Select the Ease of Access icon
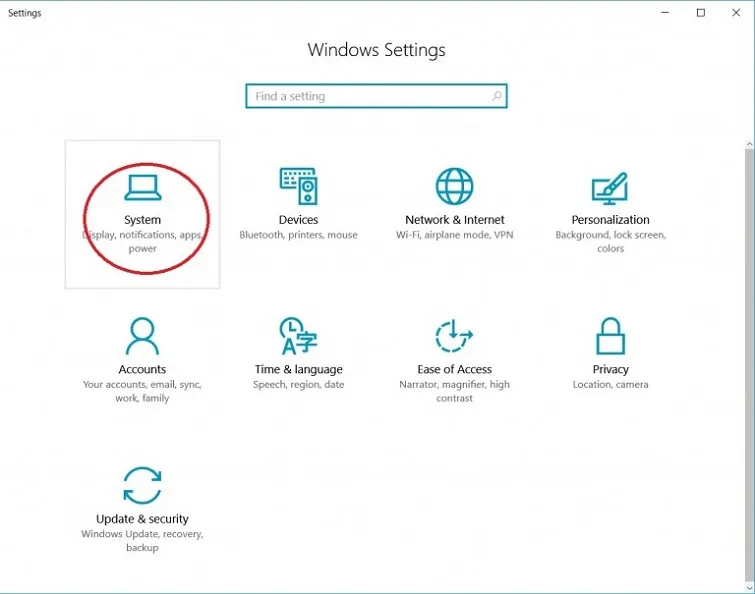 click(455, 336)
